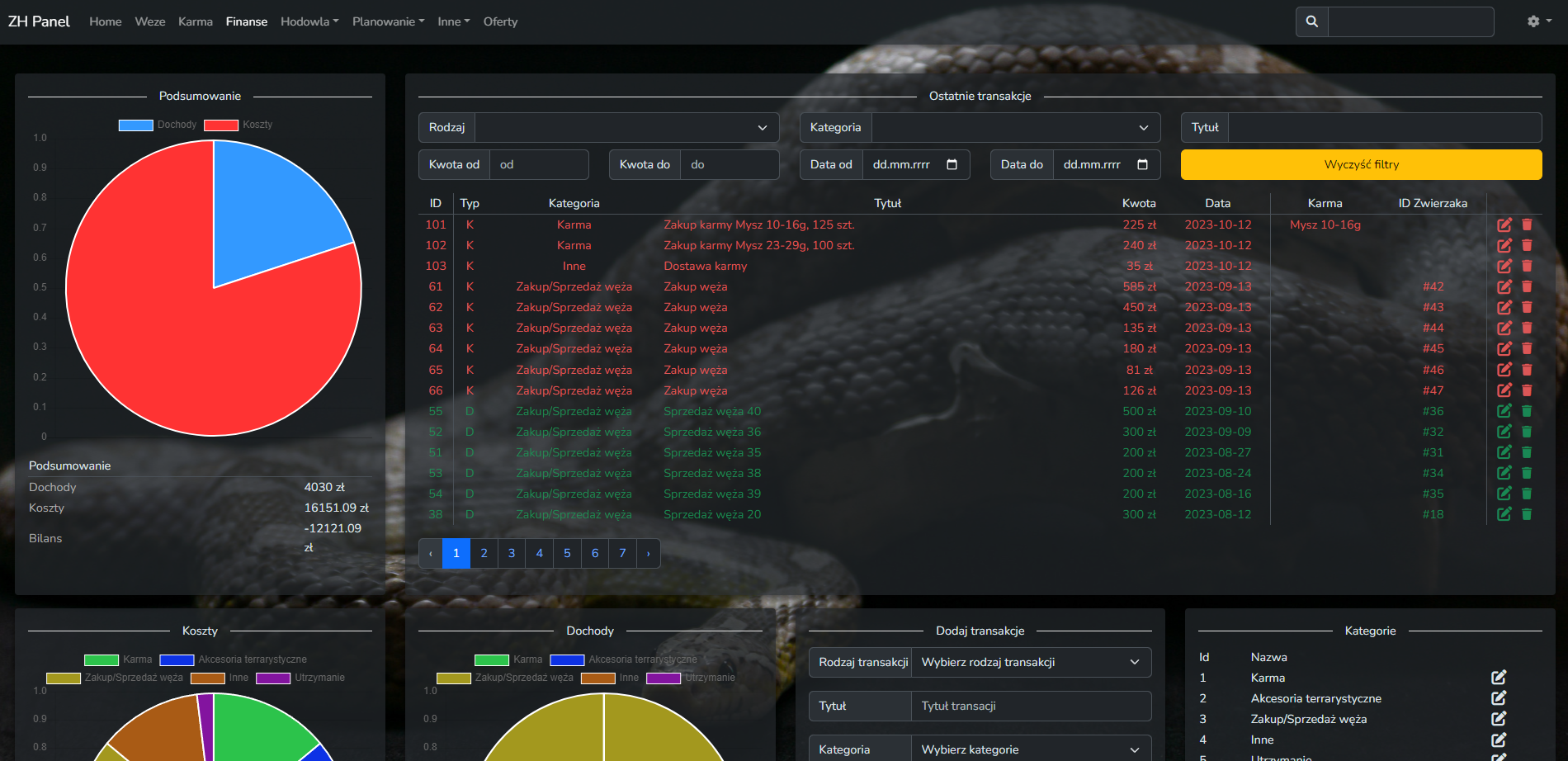
Task: Select page 5 in pagination
Action: coord(567,553)
